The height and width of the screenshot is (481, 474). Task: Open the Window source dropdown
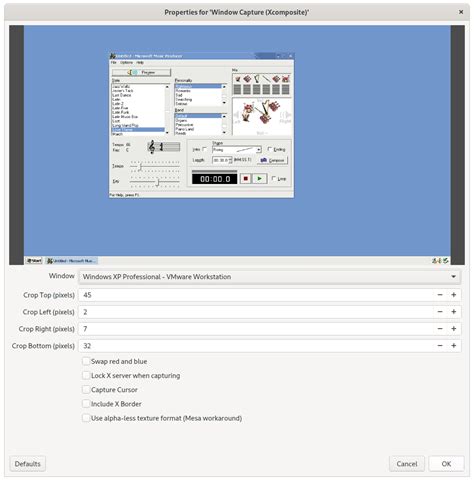tap(269, 277)
